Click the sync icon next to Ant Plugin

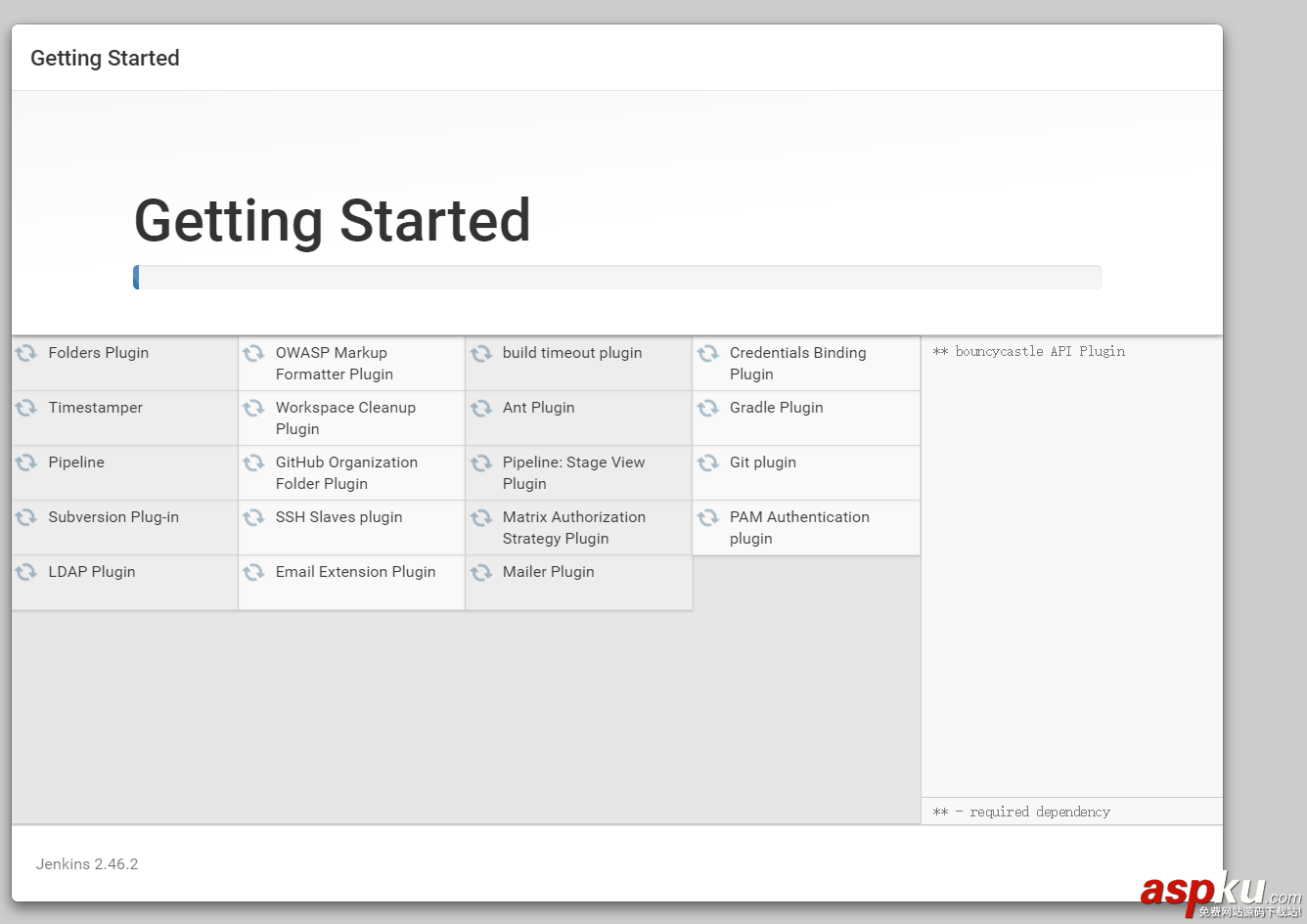click(481, 408)
